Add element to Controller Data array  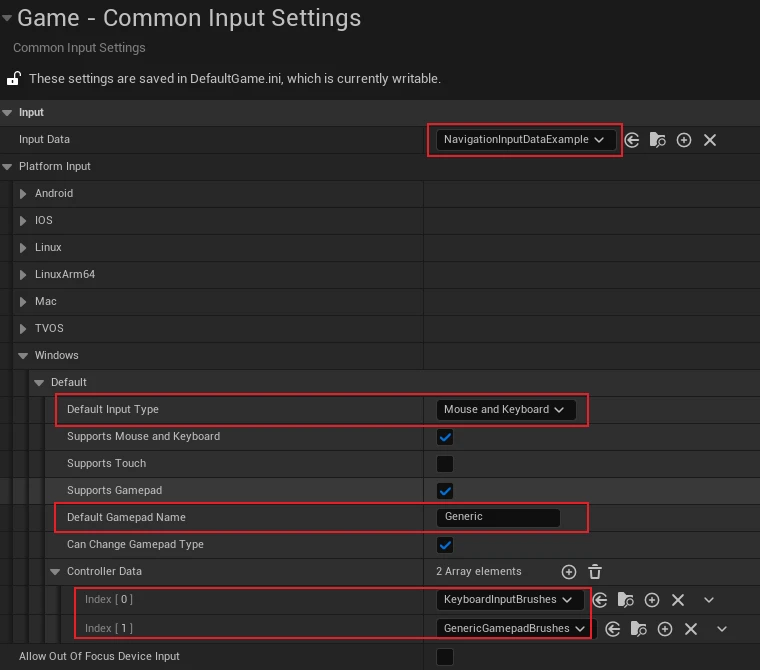tap(569, 572)
